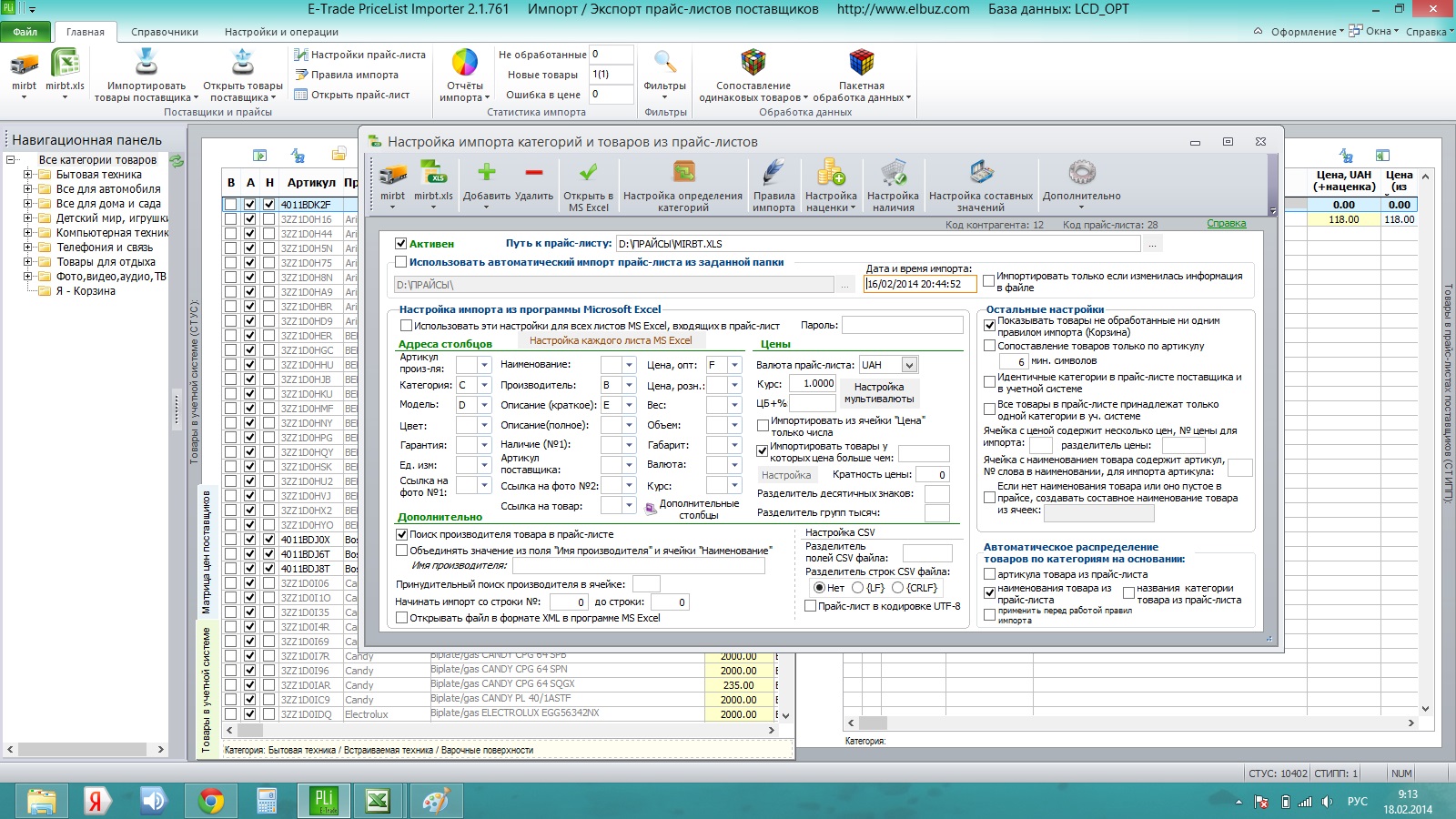Click the mirbt.xls icon in dialog toolbar
1456x819 pixels.
click(x=433, y=173)
